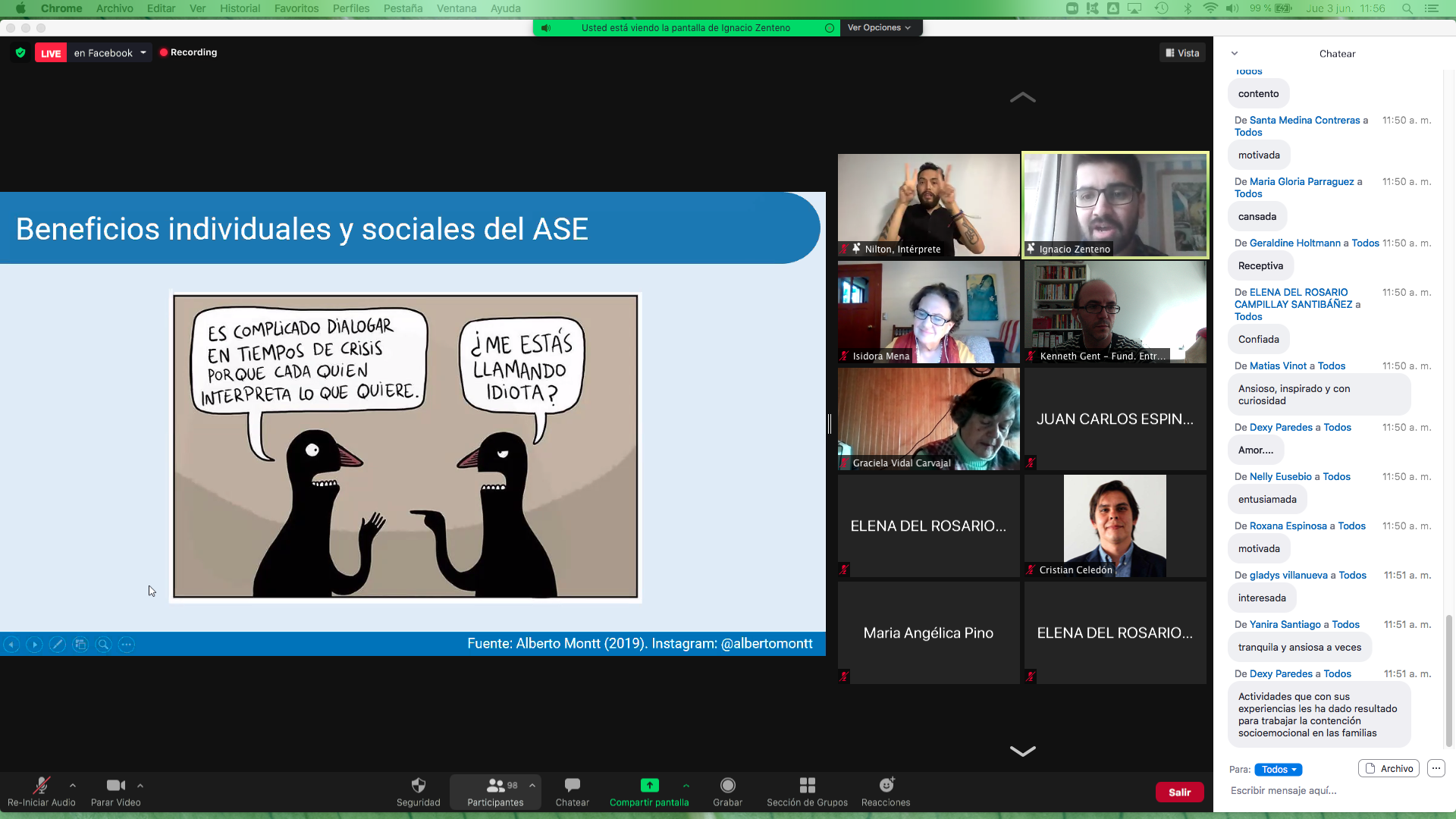Image resolution: width=1456 pixels, height=819 pixels.
Task: Open the en Facebook live dropdown
Action: pos(110,53)
